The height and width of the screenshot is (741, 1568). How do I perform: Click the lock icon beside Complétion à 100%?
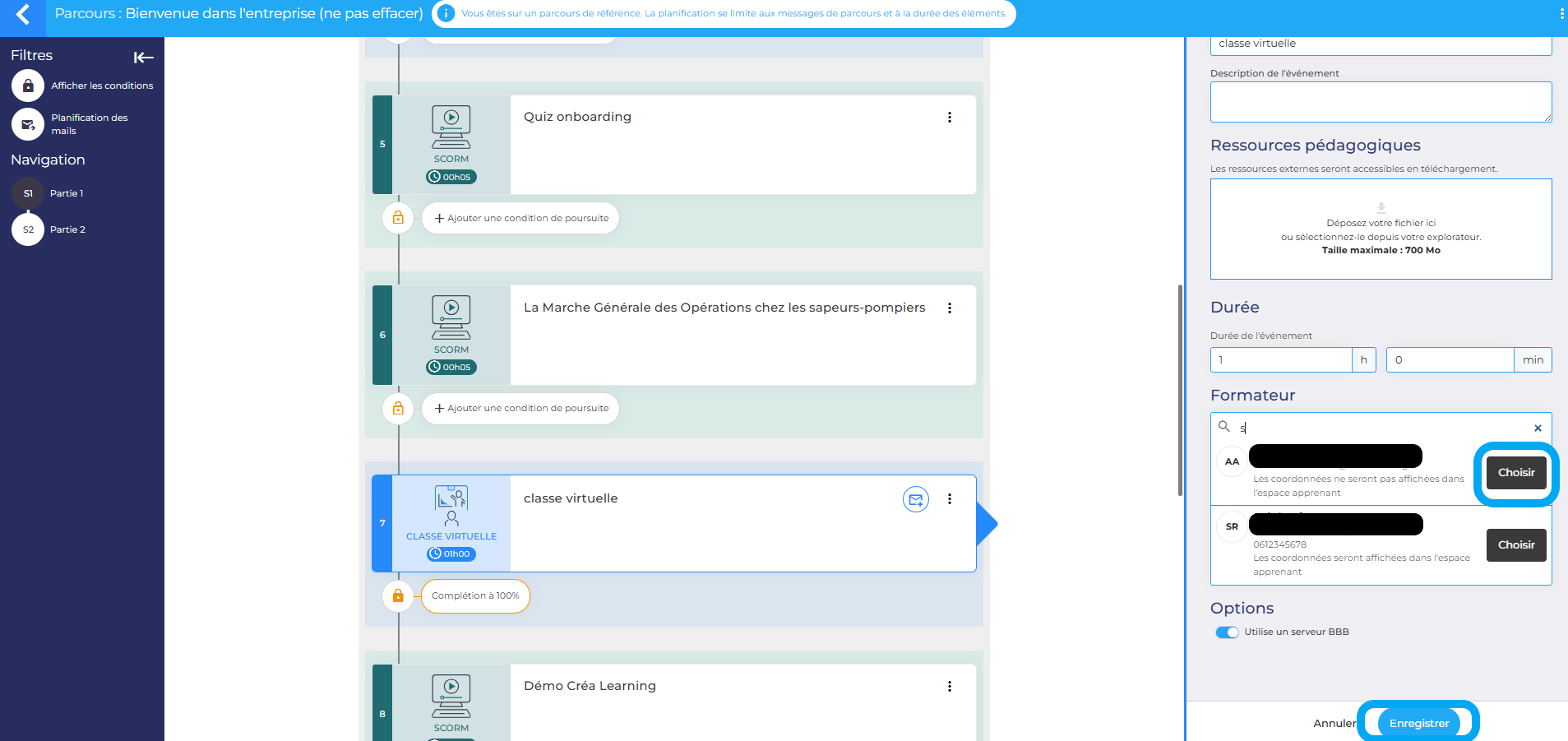(x=398, y=595)
